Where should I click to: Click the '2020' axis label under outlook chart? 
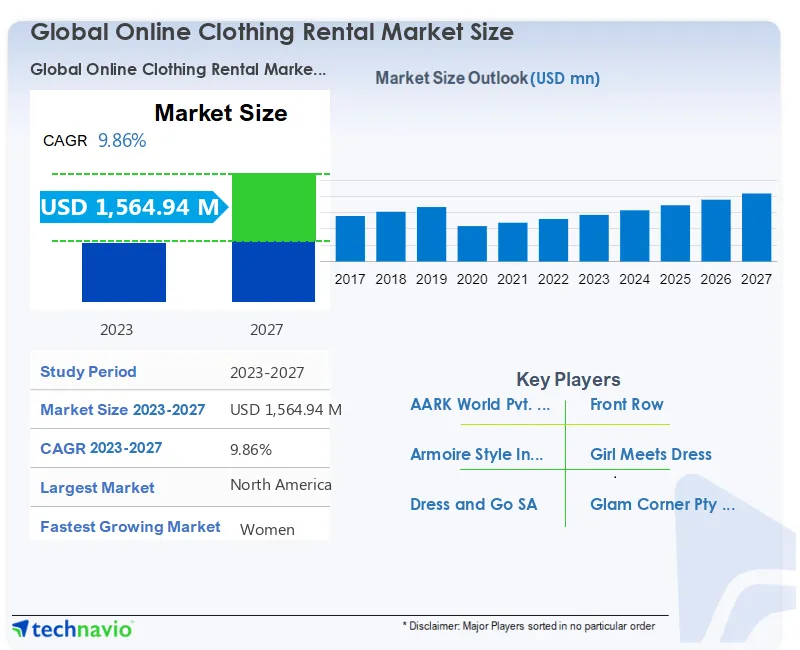pos(472,279)
